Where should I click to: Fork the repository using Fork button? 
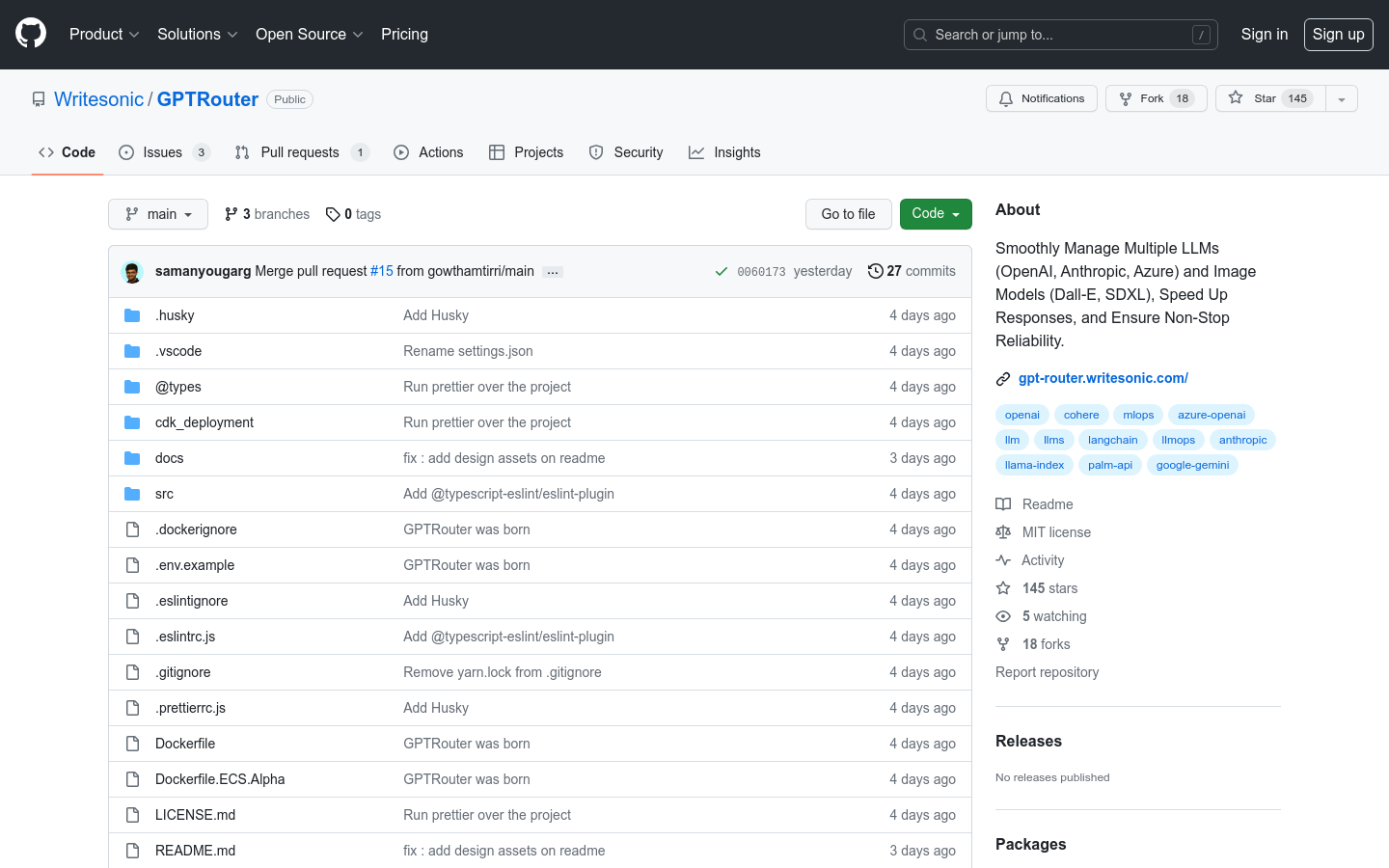point(1156,98)
